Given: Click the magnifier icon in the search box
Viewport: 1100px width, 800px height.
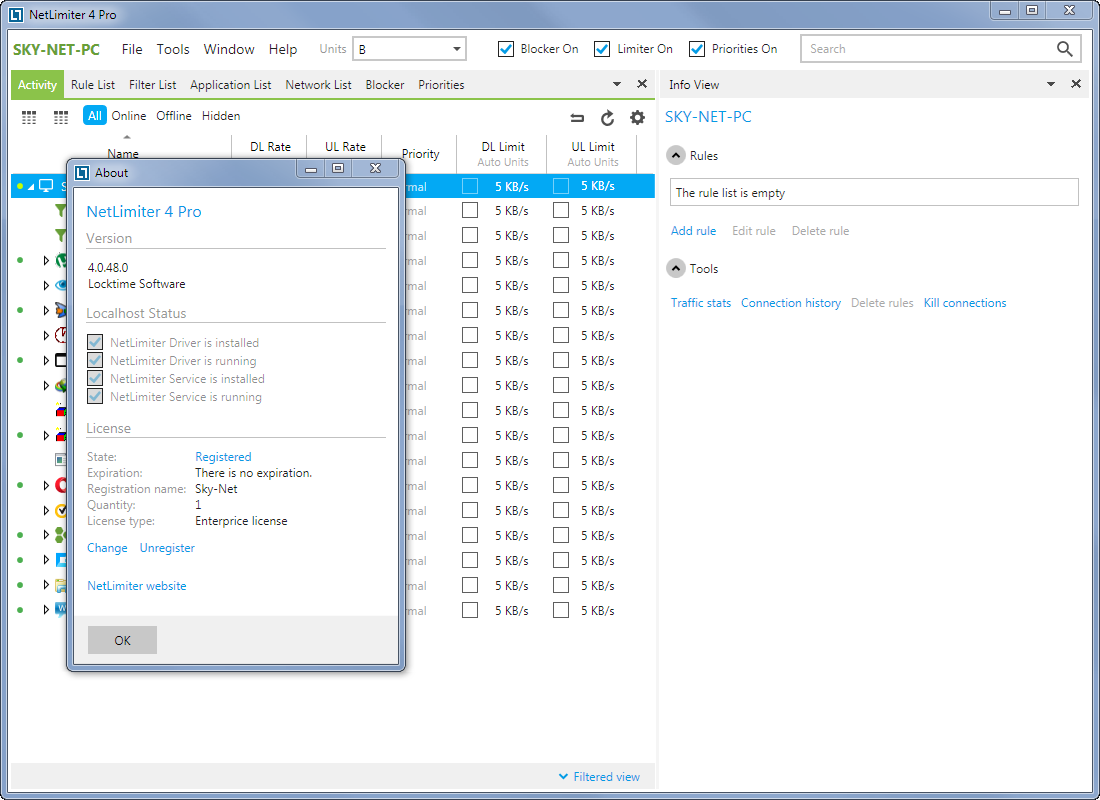Looking at the screenshot, I should [1064, 48].
